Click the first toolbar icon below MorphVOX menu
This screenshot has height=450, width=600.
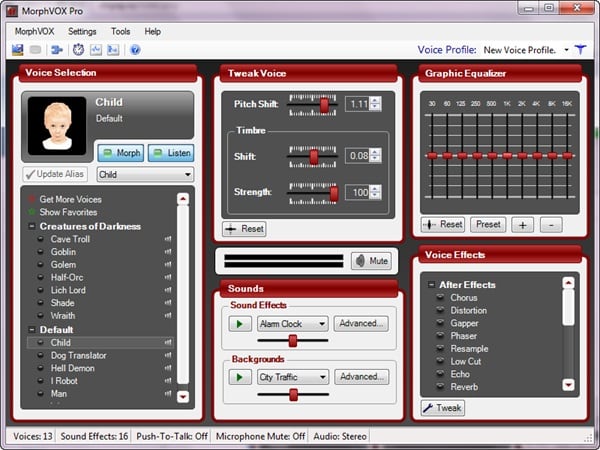(18, 49)
